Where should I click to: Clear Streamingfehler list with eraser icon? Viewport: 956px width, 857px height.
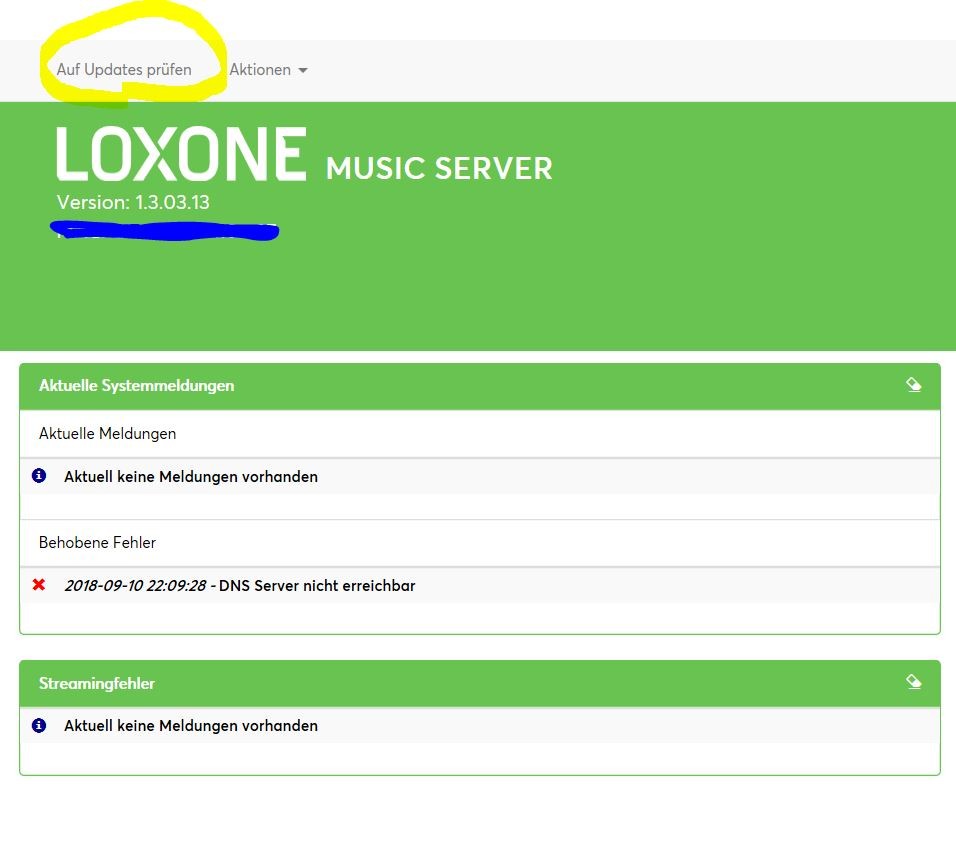click(913, 681)
